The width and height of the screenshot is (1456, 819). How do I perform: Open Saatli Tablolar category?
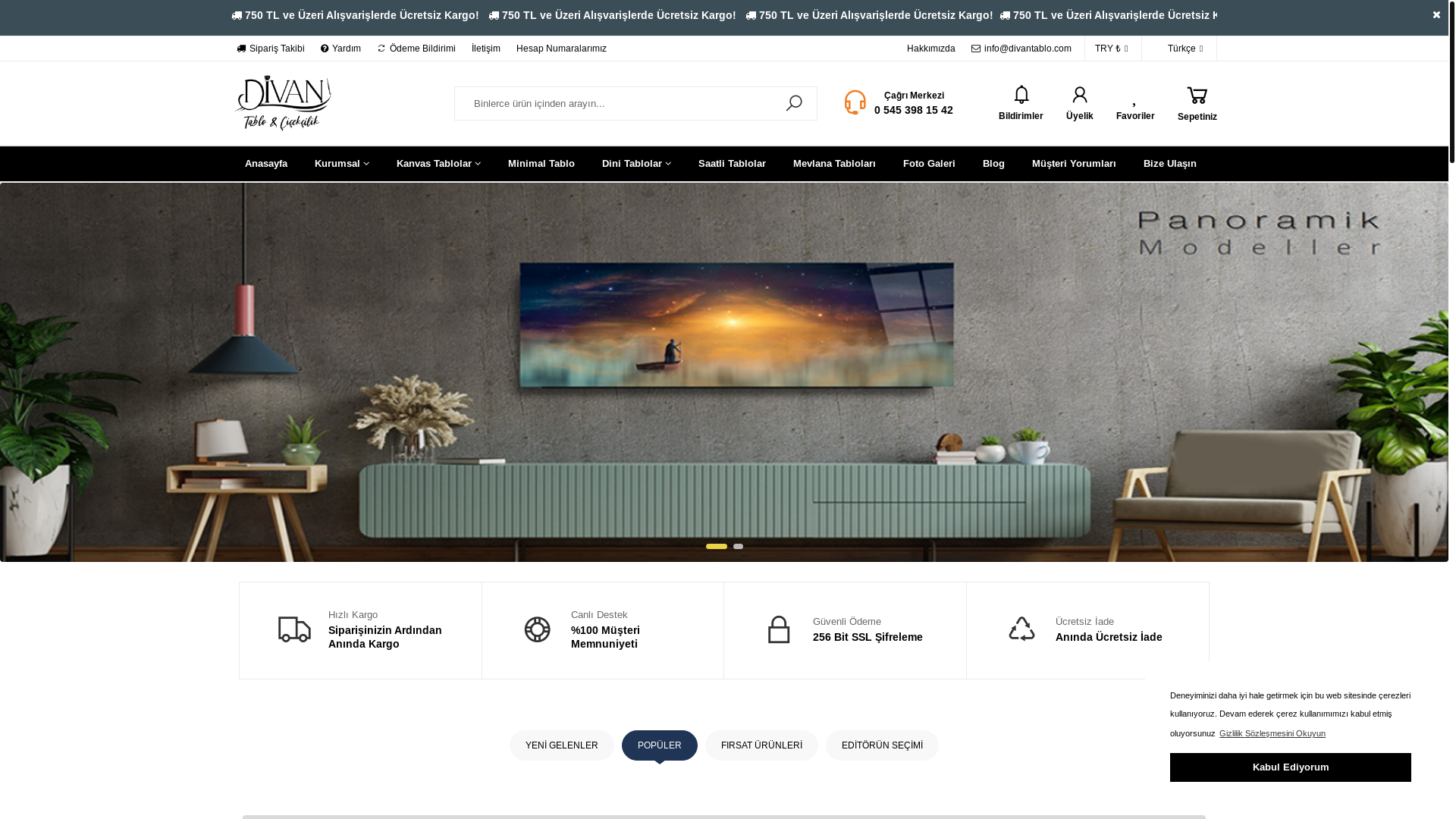pyautogui.click(x=732, y=164)
